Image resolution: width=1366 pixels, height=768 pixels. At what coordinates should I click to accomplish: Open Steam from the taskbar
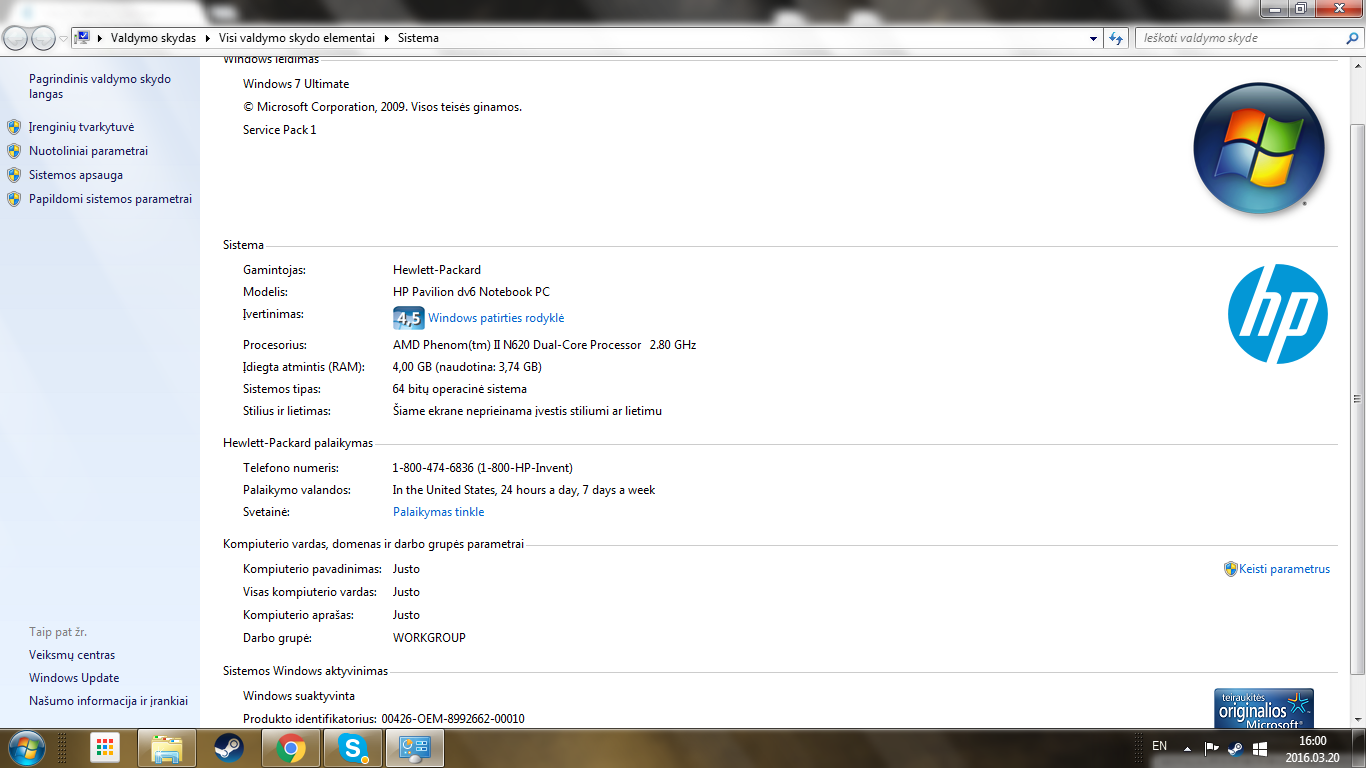click(x=229, y=748)
